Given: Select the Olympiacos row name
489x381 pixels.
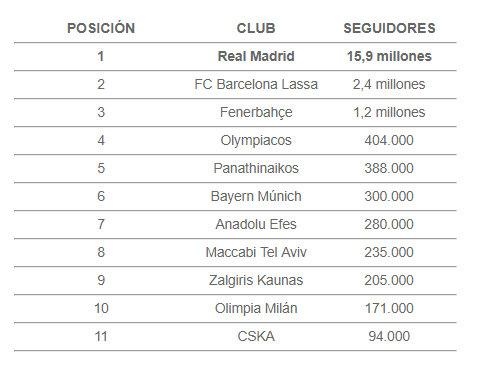Looking at the screenshot, I should pyautogui.click(x=256, y=141).
